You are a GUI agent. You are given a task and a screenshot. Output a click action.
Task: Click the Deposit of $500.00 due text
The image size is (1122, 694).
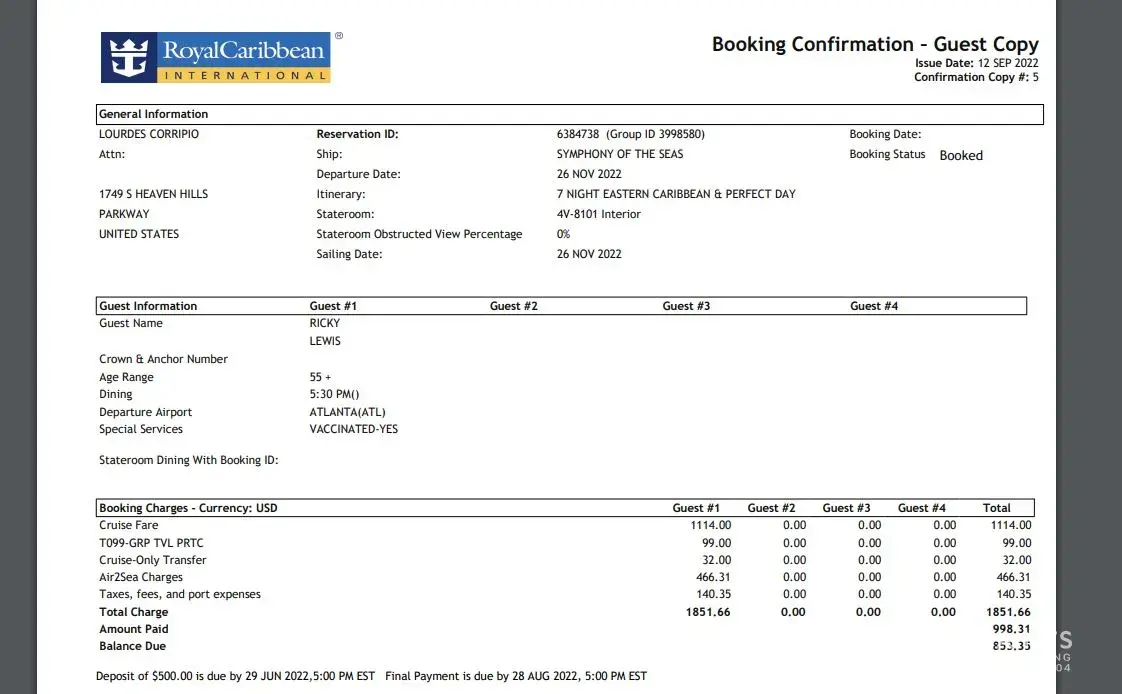pyautogui.click(x=235, y=676)
